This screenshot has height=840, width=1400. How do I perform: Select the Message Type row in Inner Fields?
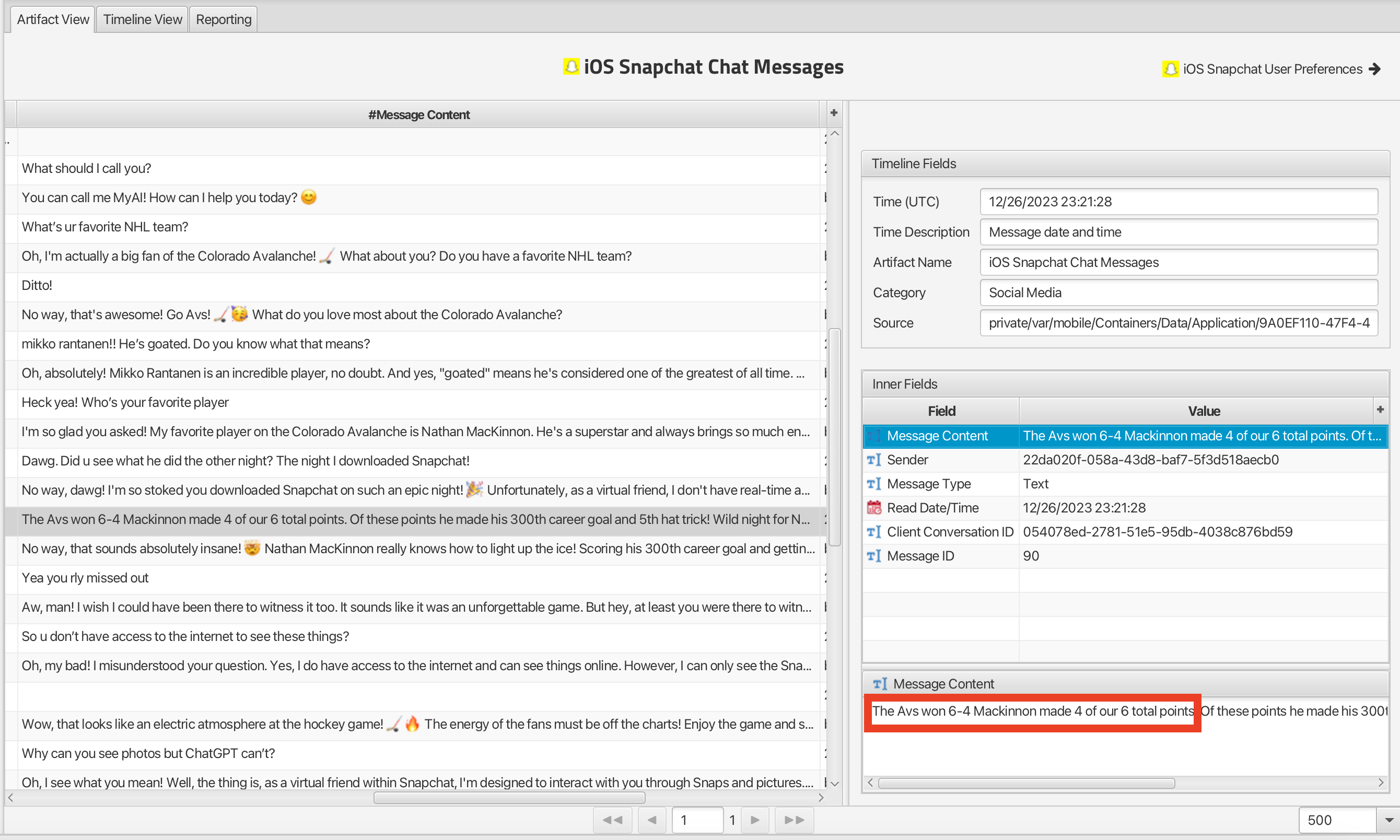point(1125,484)
